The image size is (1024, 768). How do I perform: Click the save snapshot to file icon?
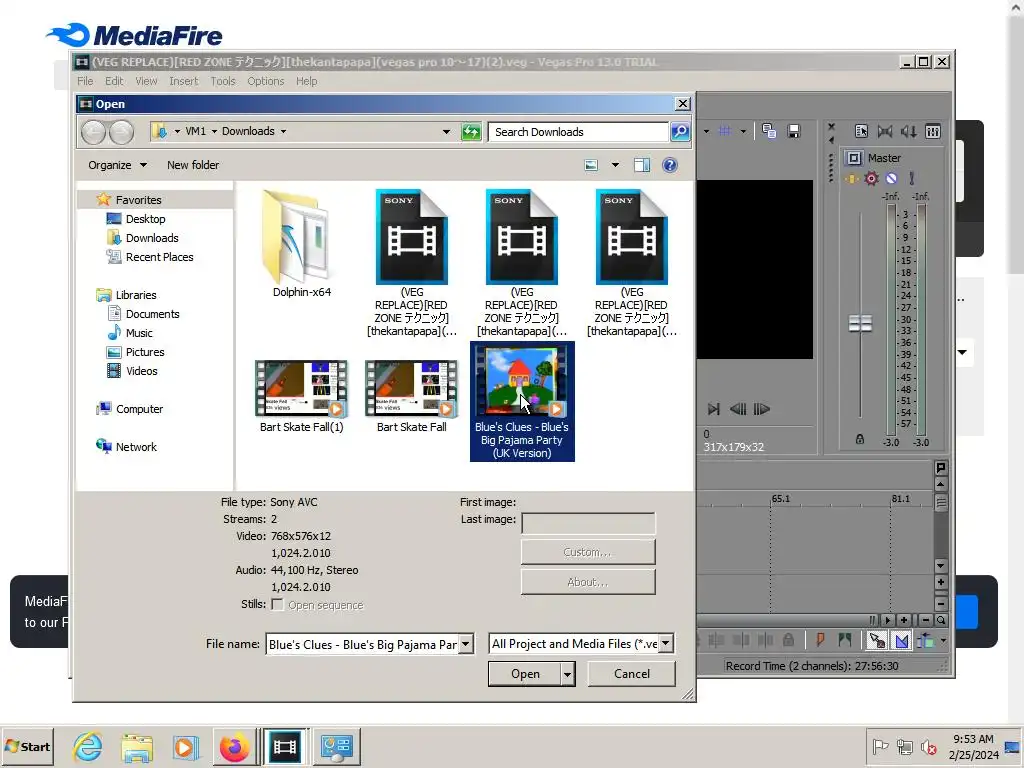[x=793, y=131]
